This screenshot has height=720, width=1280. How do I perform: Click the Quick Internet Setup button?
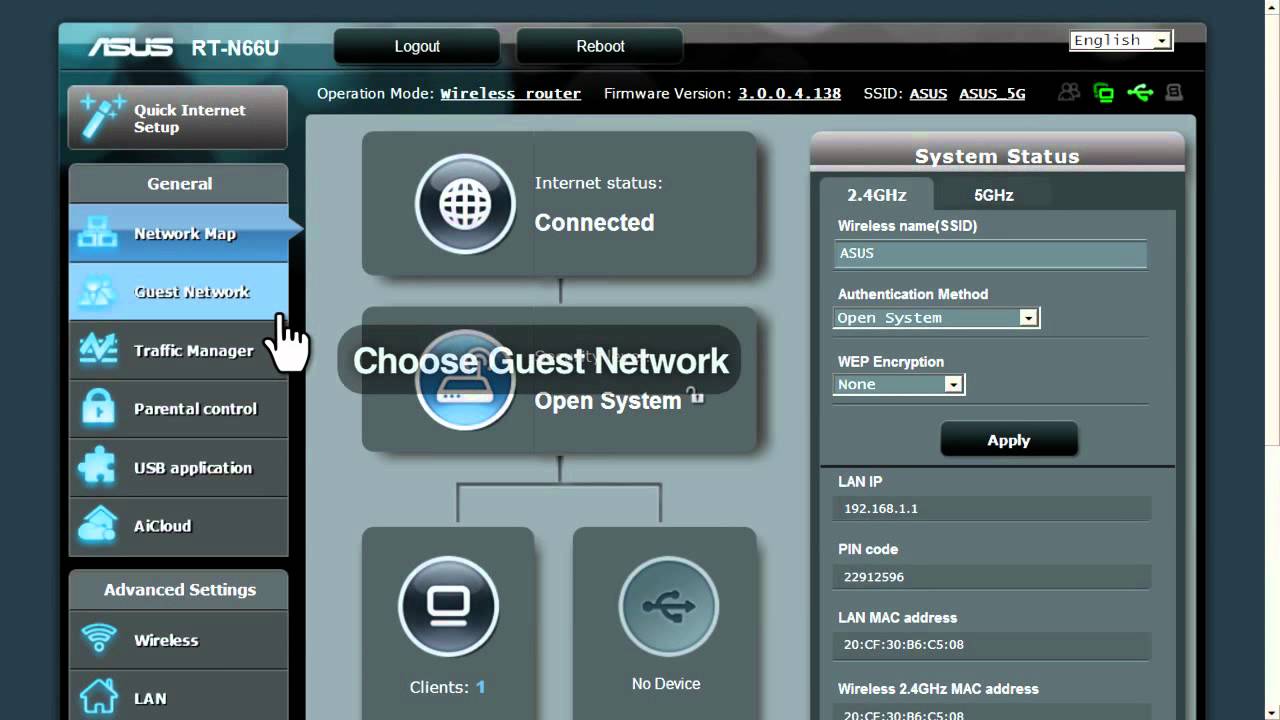(178, 118)
